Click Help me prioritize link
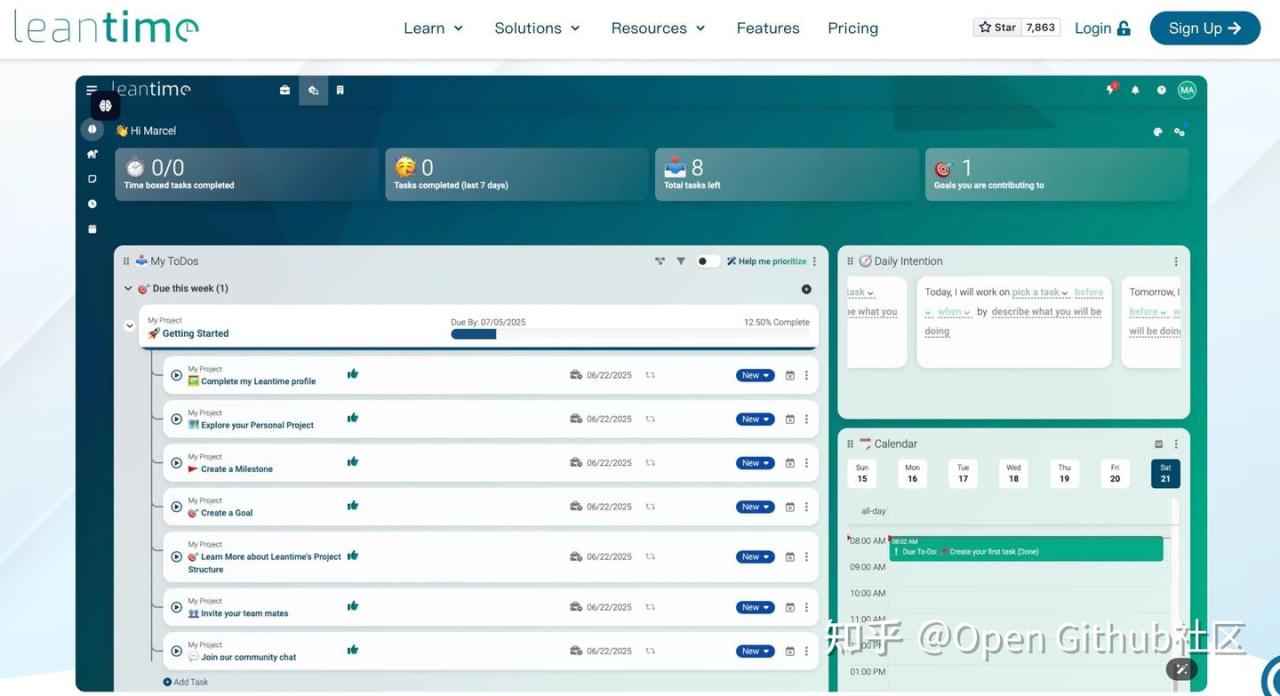 point(766,261)
